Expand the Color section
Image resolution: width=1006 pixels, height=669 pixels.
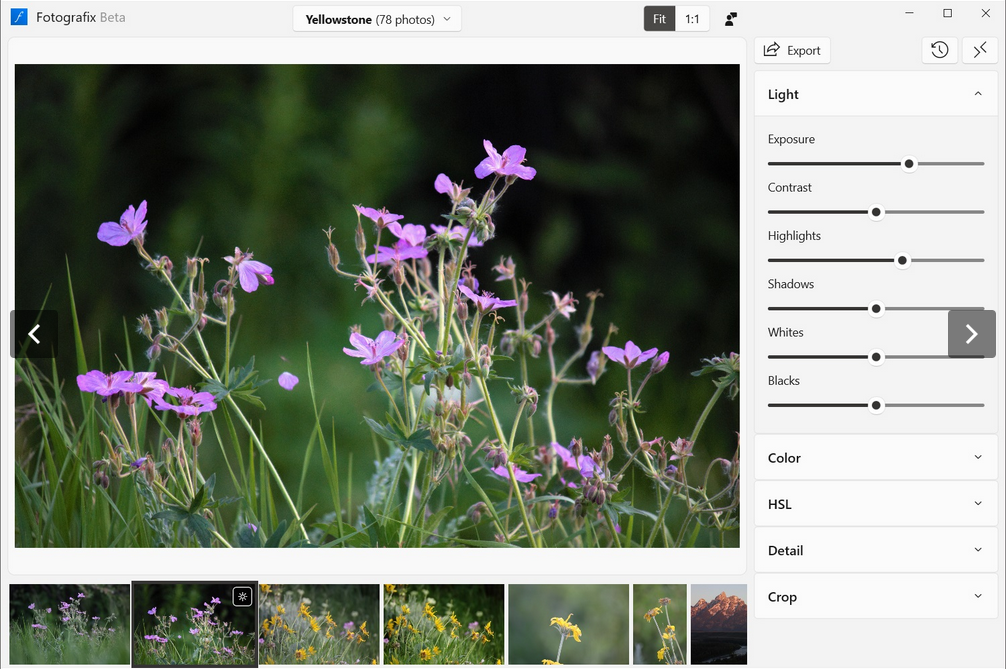[x=876, y=458]
